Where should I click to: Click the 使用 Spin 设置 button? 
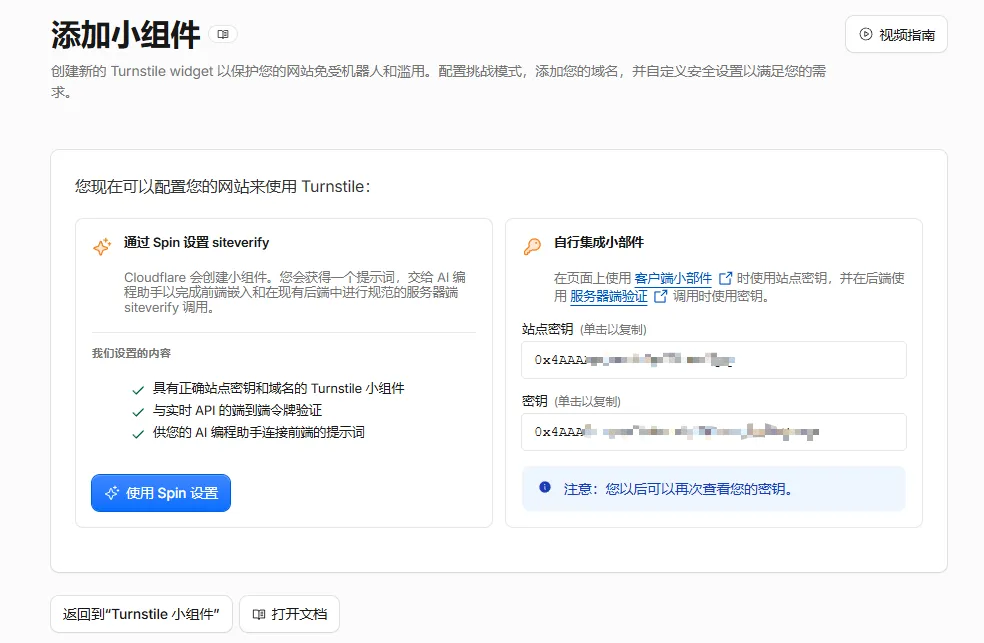click(161, 493)
